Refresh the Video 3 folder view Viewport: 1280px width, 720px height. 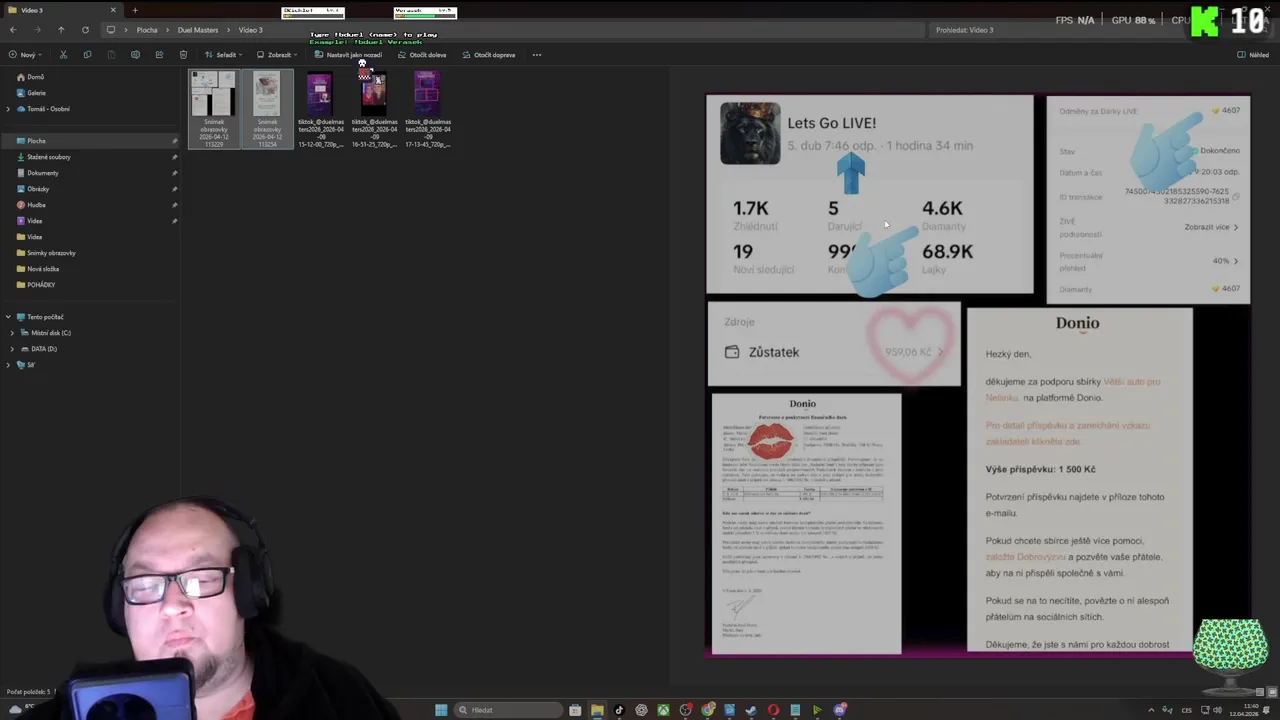point(85,30)
